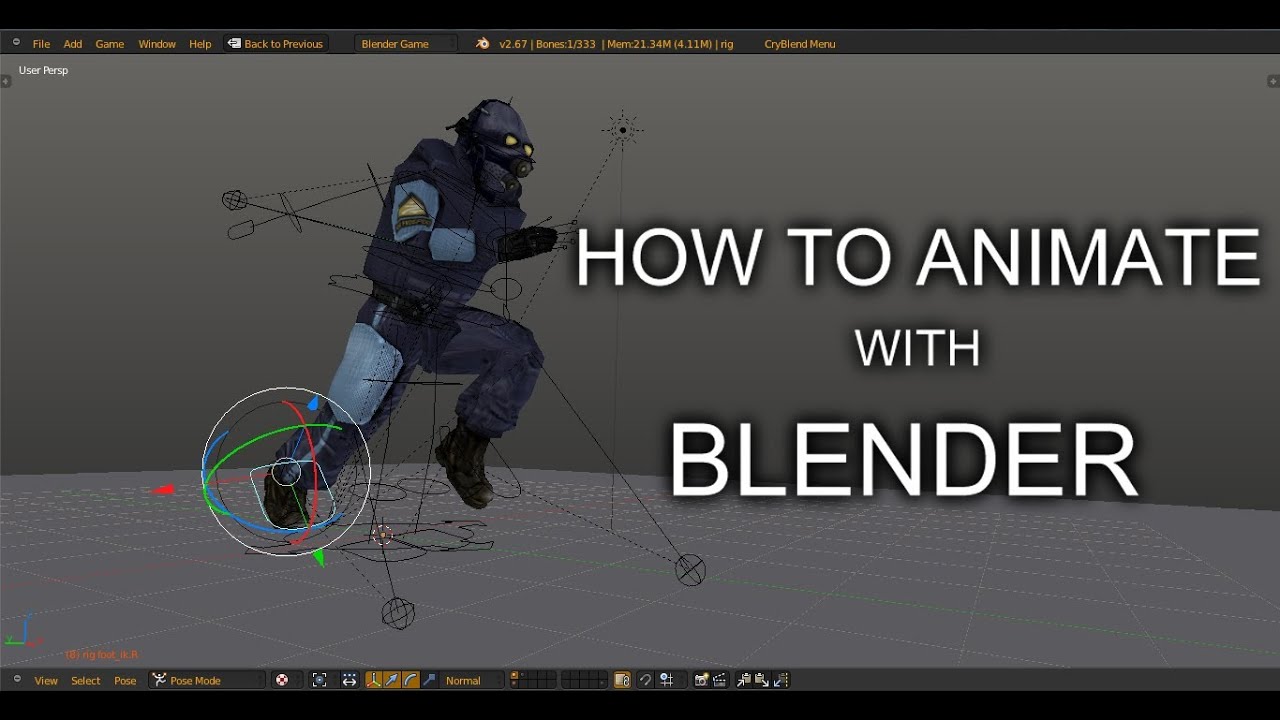Click the Back to Previous button
The height and width of the screenshot is (720, 1280).
[276, 44]
